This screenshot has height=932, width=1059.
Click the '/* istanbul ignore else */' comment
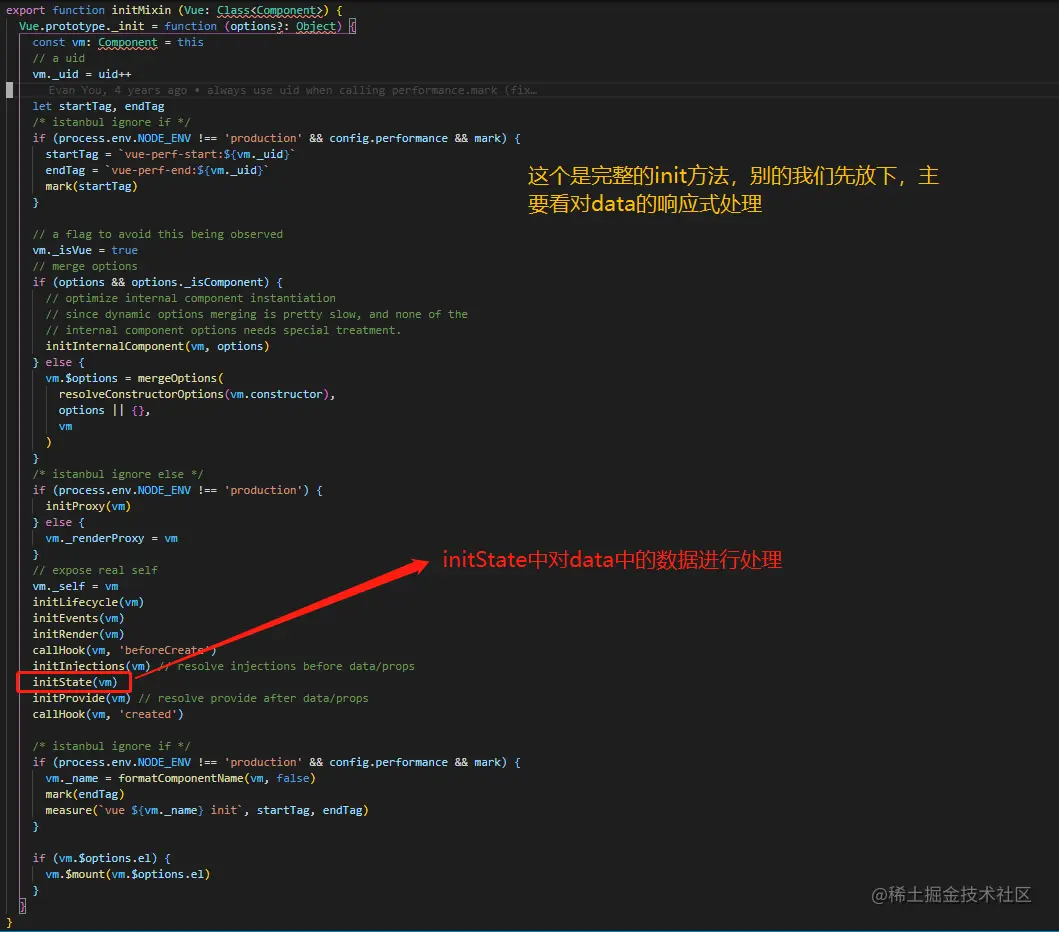click(118, 474)
